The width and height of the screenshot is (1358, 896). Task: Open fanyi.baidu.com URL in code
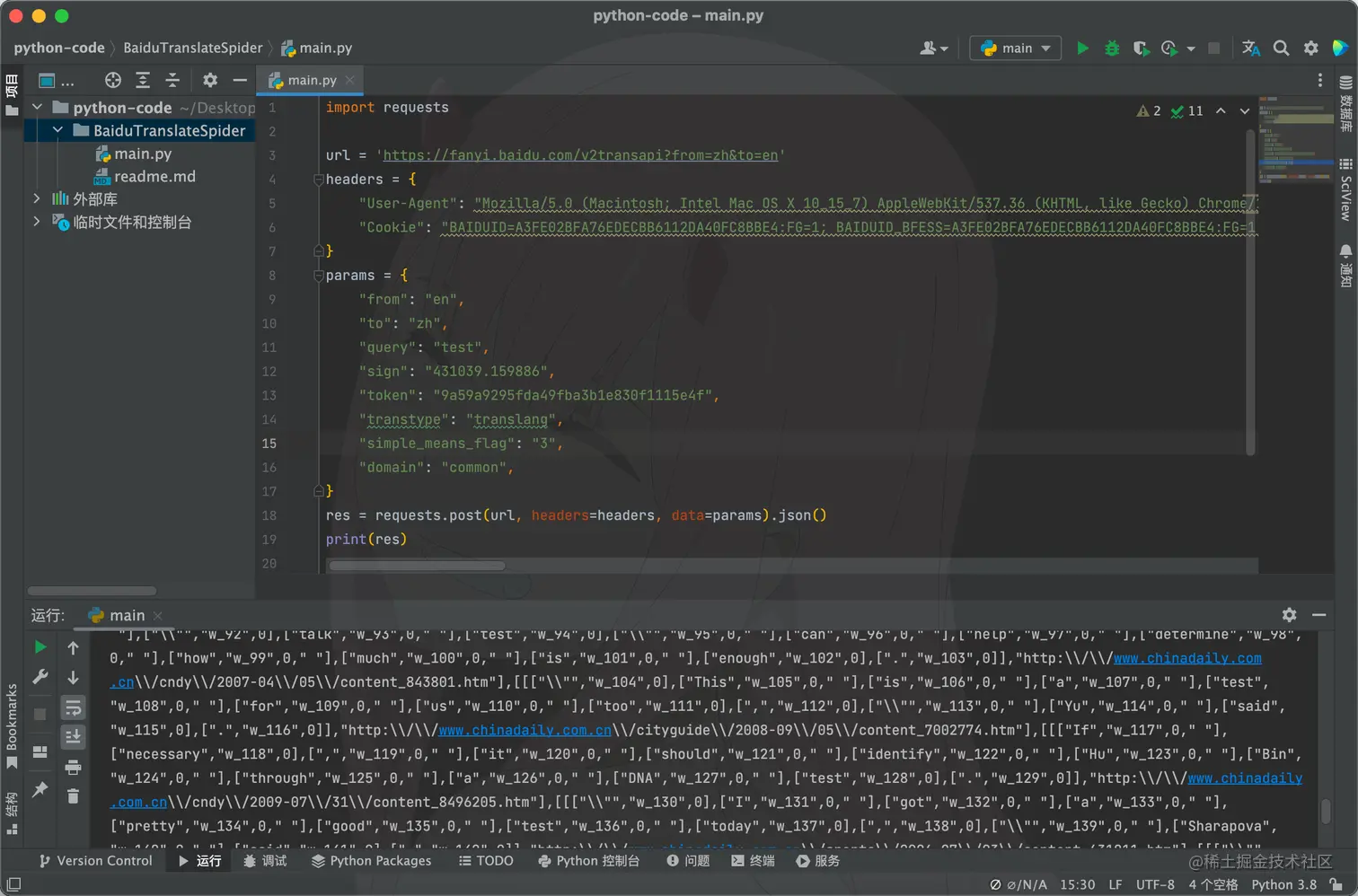580,155
